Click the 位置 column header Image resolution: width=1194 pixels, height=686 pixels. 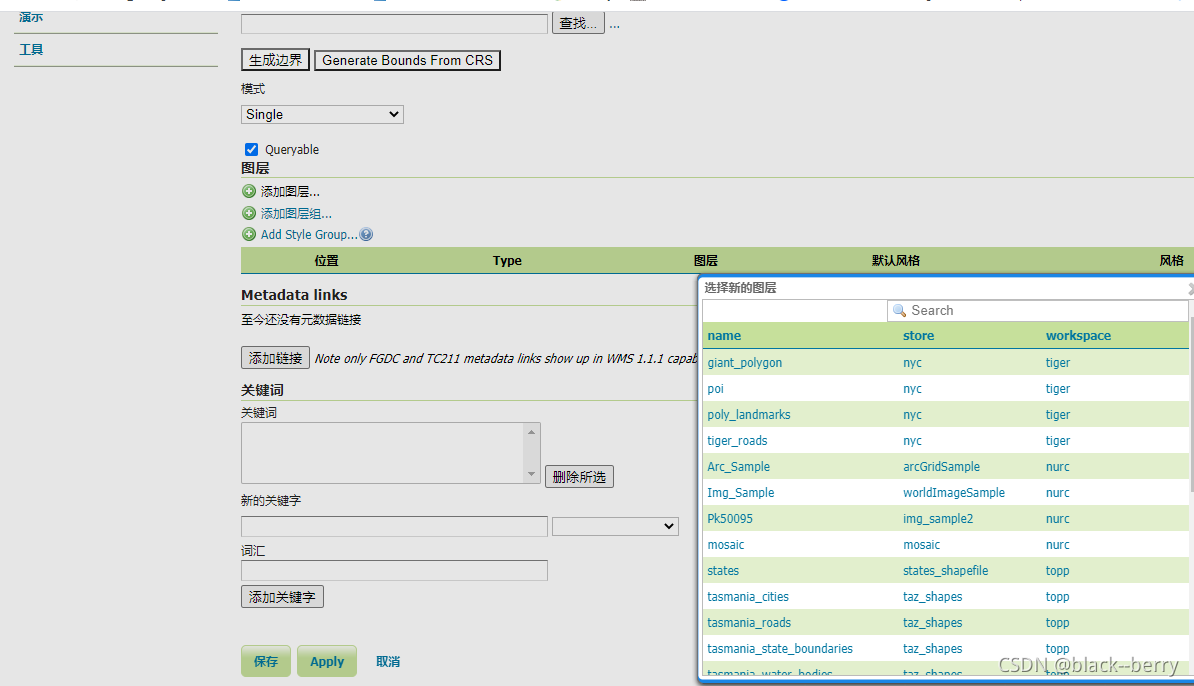[x=327, y=260]
